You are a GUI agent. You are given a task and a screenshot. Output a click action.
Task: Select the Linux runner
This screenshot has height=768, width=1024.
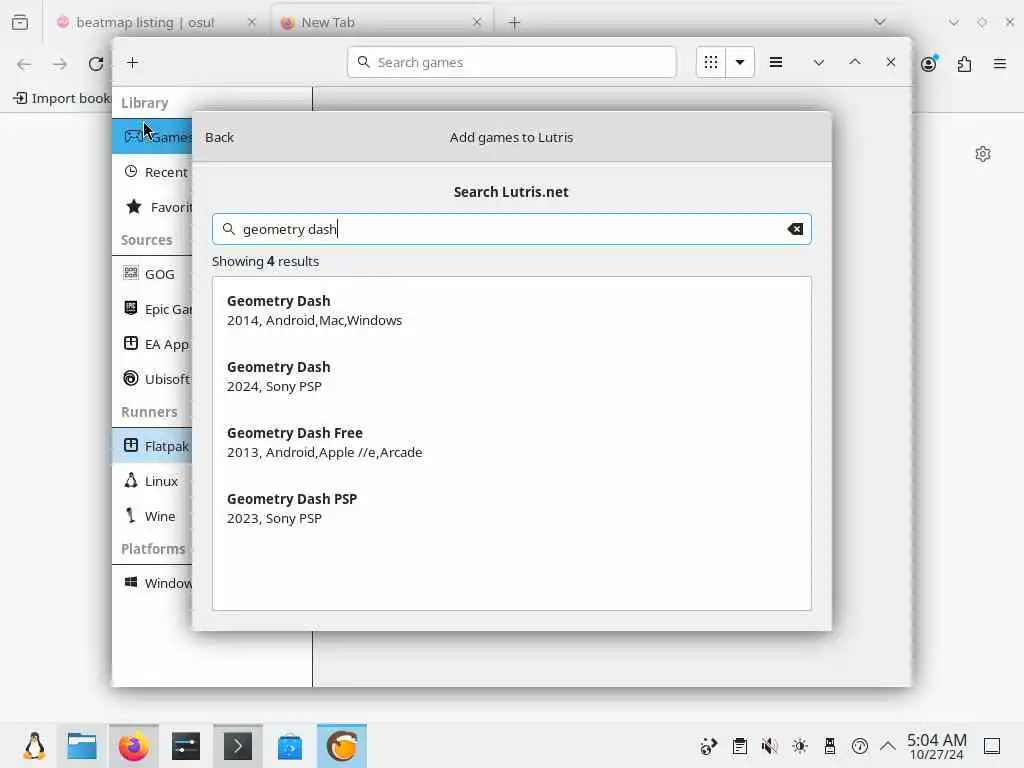(x=152, y=481)
